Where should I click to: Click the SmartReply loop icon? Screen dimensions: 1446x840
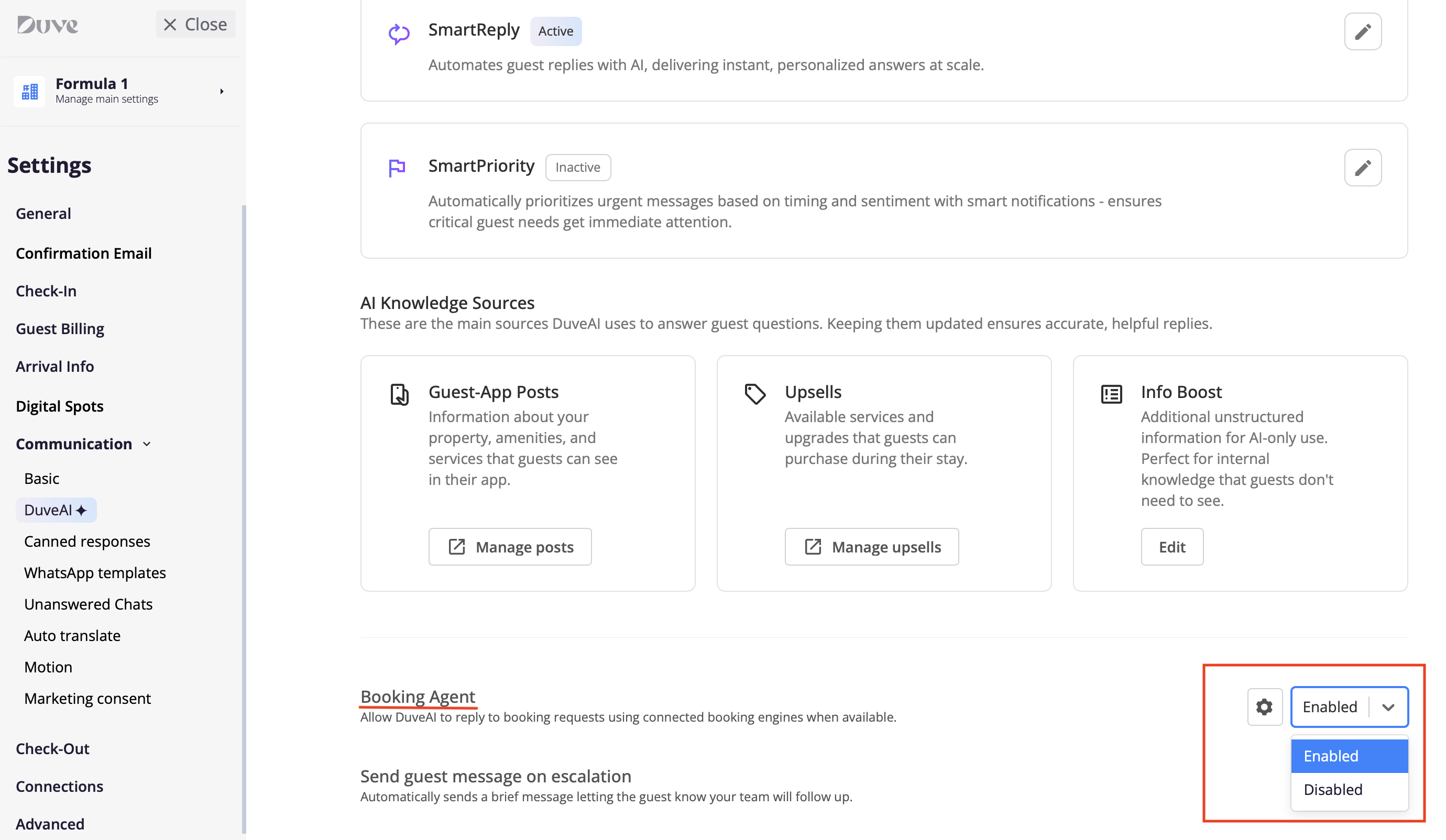tap(399, 34)
